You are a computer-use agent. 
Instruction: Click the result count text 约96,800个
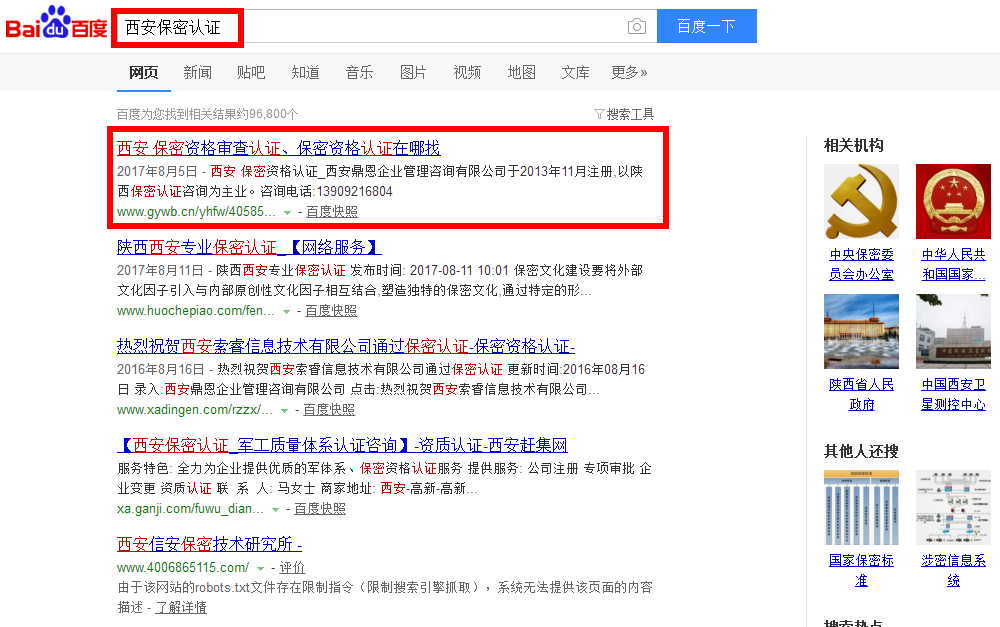268,114
